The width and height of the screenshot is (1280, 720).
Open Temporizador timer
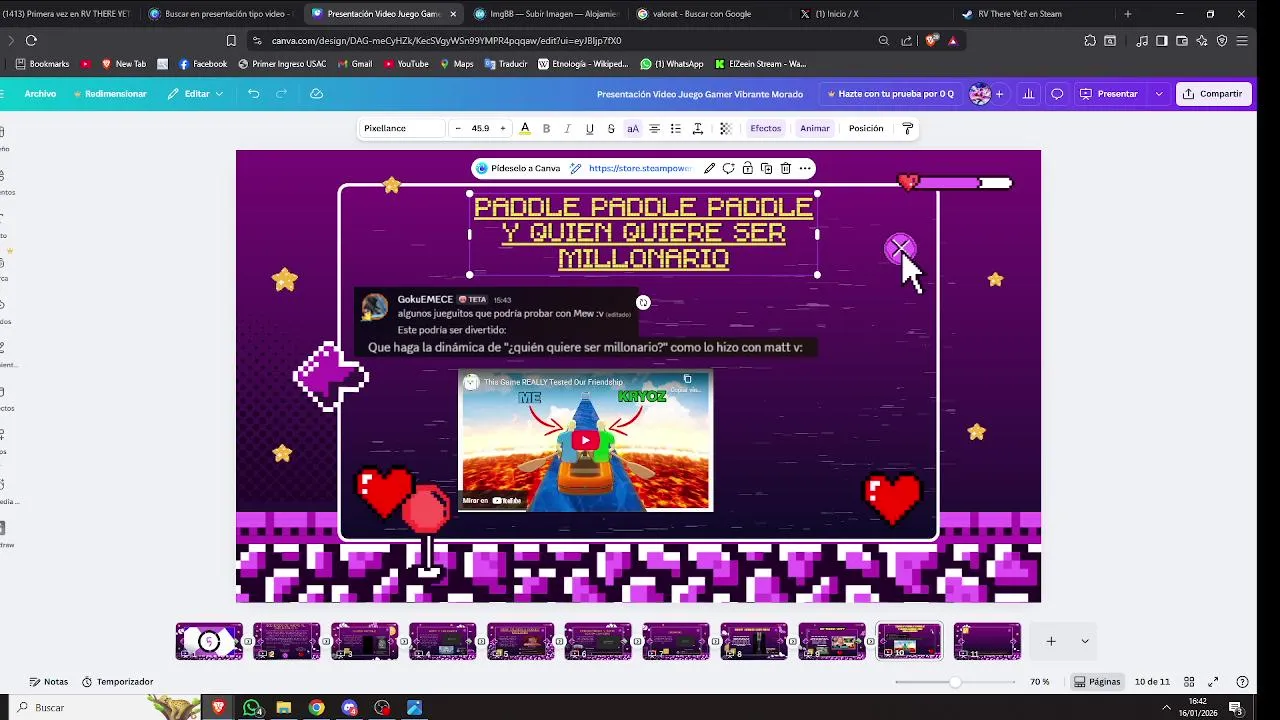pyautogui.click(x=118, y=682)
